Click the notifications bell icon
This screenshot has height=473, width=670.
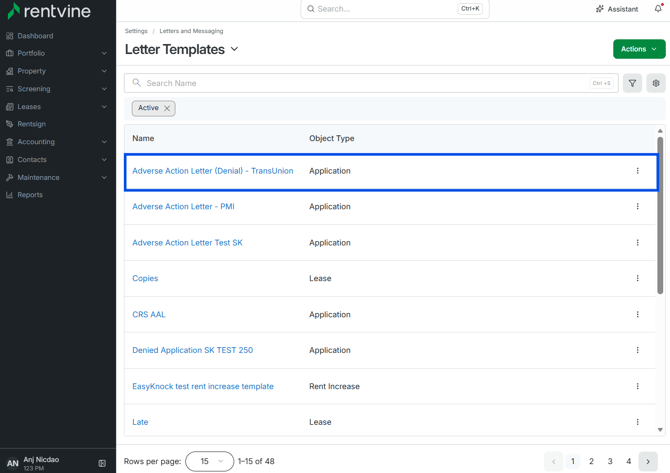[x=658, y=9]
